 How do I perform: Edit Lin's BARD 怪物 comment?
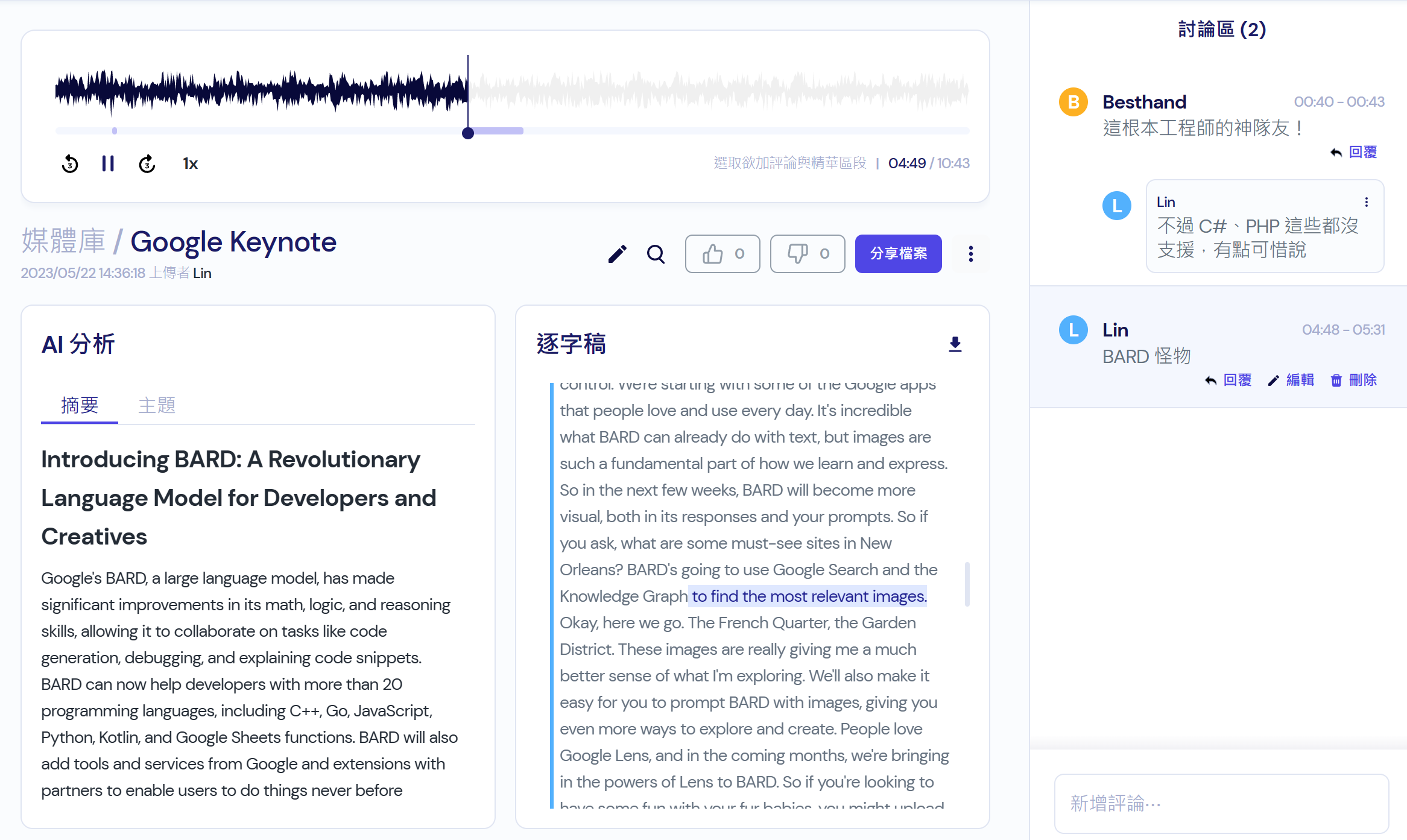point(1291,380)
